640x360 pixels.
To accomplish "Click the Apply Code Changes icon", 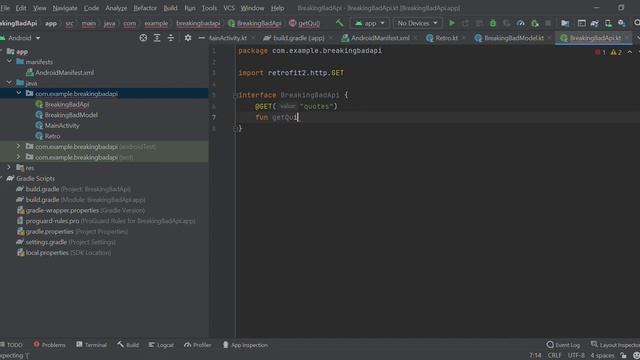I will (x=479, y=23).
